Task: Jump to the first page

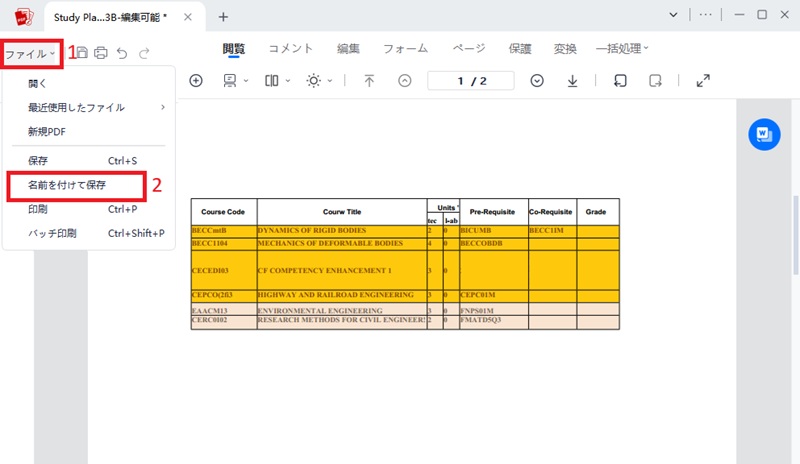Action: tap(369, 81)
